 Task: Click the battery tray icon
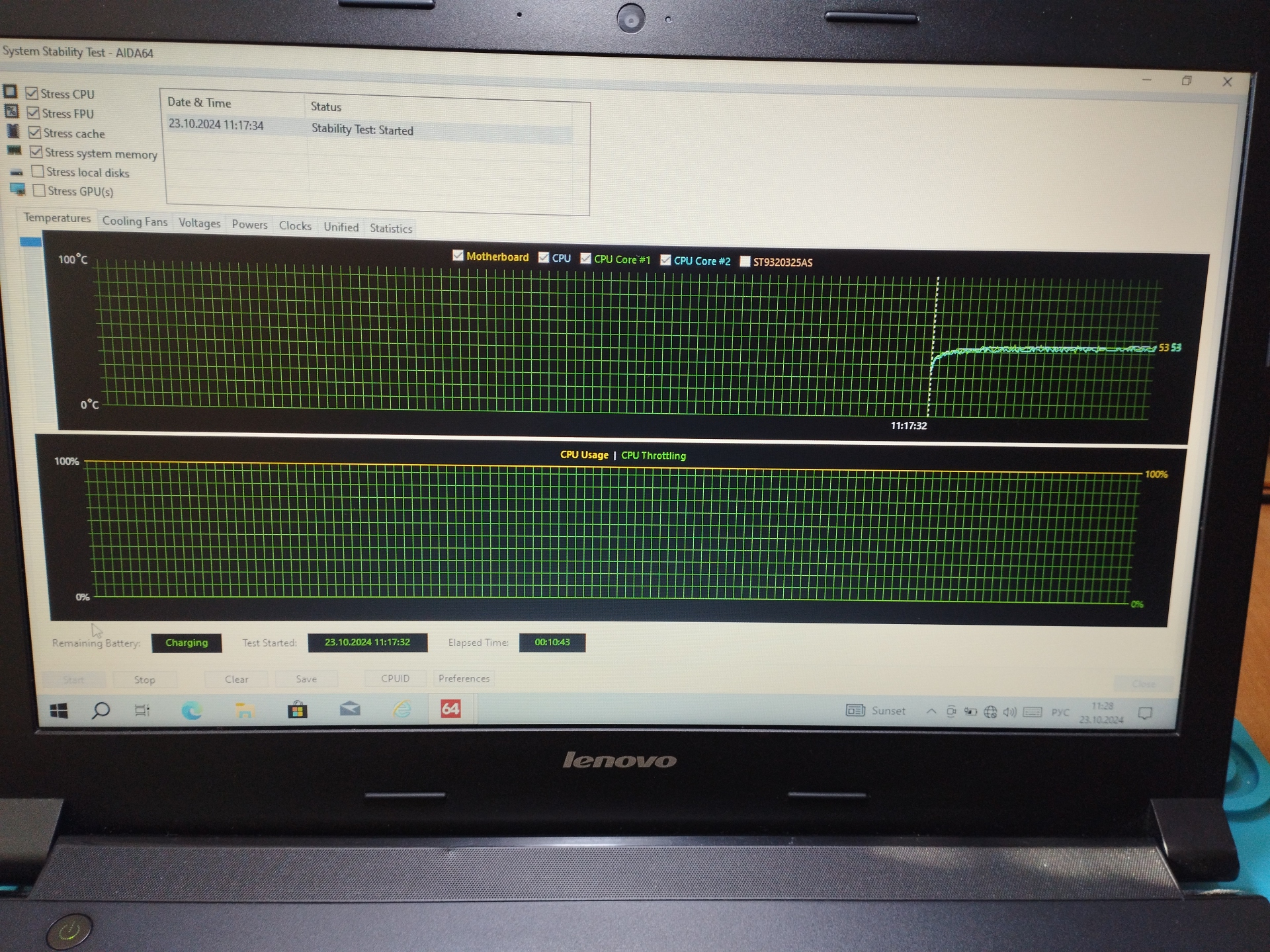click(x=970, y=712)
